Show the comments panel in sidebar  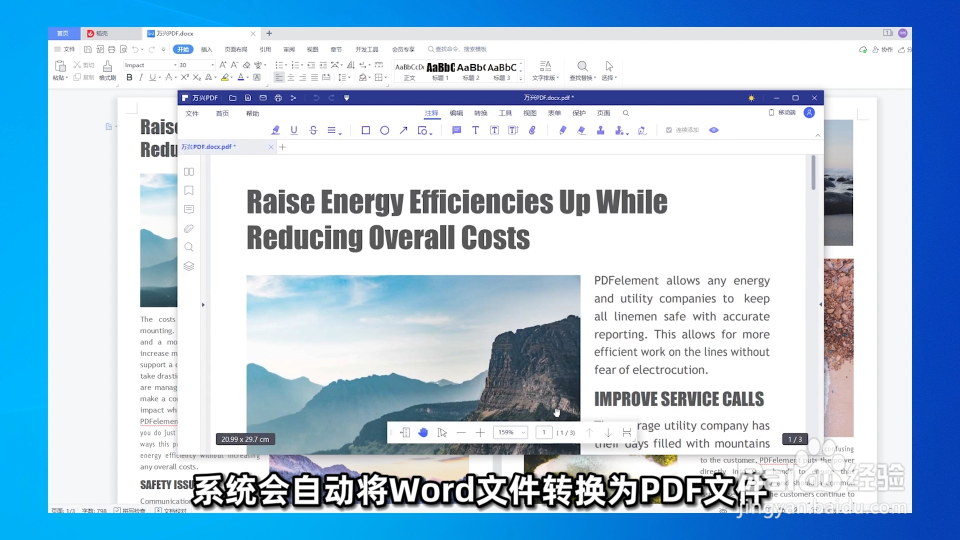pyautogui.click(x=189, y=209)
